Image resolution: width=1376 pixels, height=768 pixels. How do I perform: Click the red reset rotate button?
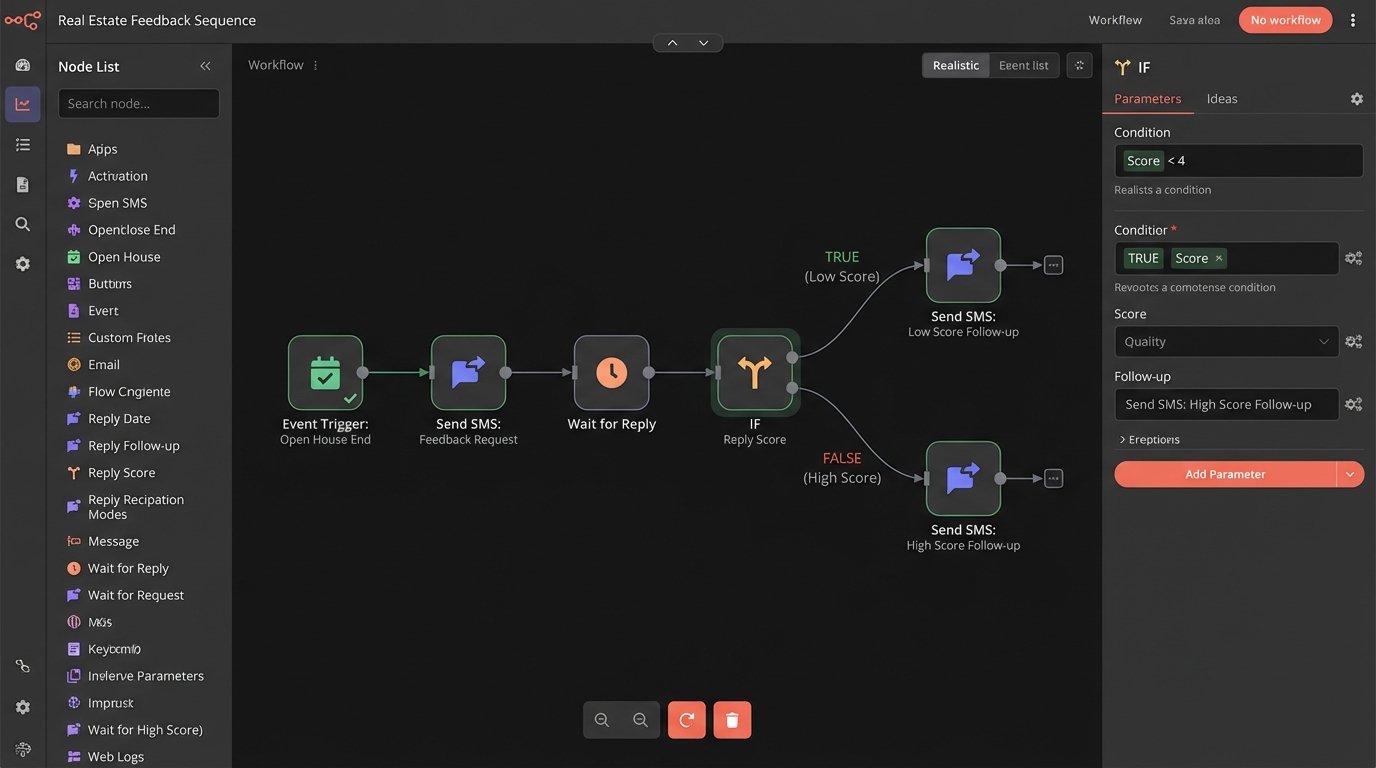[687, 720]
